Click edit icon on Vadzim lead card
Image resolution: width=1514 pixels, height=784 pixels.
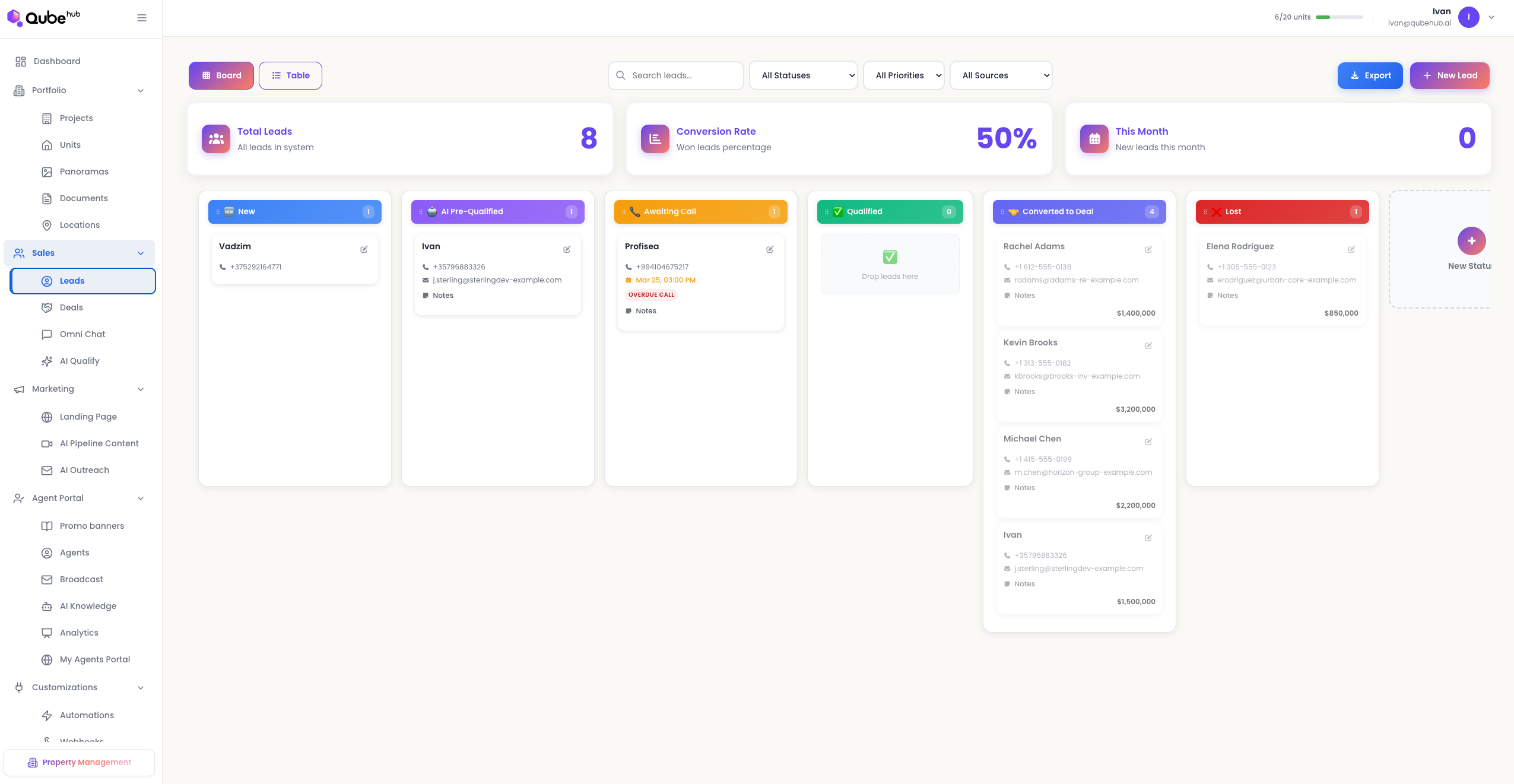364,249
